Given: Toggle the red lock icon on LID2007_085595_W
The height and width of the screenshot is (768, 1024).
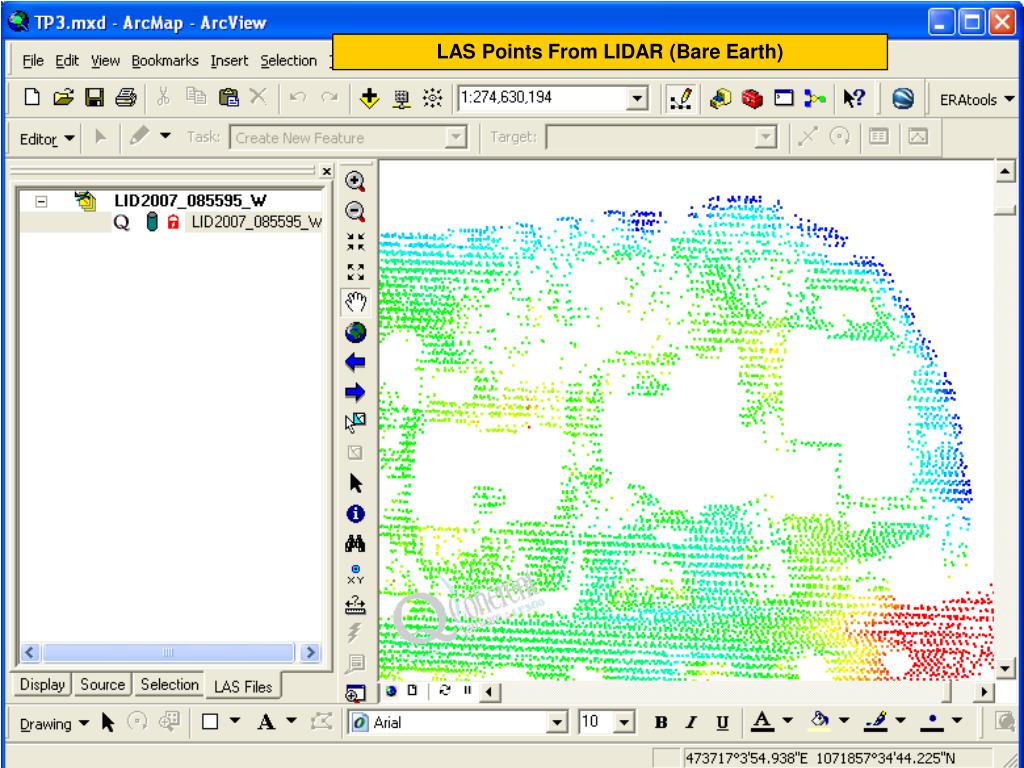Looking at the screenshot, I should click(x=173, y=222).
